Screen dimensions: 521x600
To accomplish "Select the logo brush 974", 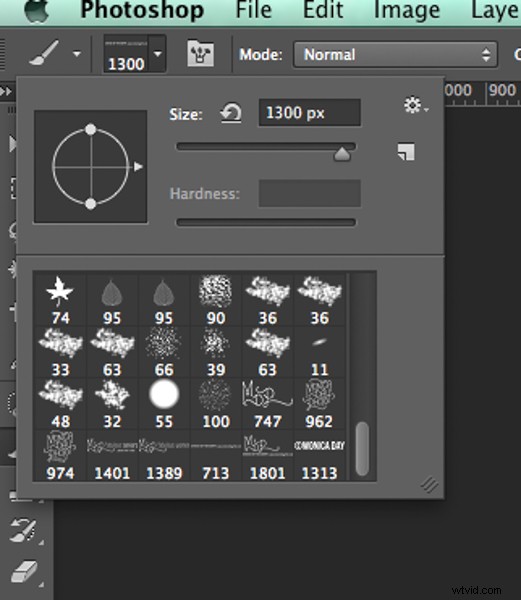I will tap(60, 455).
